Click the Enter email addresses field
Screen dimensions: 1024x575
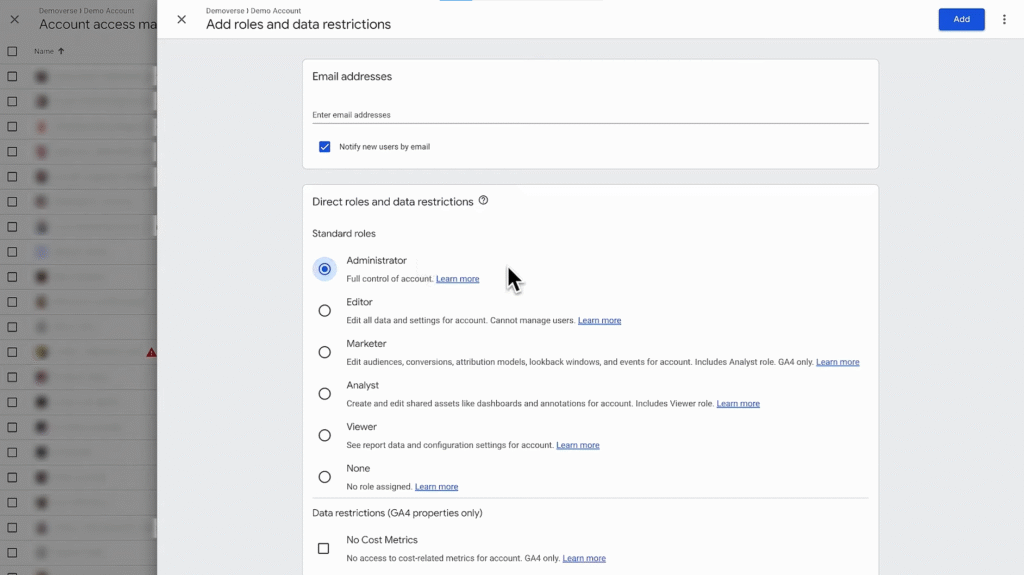coord(590,115)
